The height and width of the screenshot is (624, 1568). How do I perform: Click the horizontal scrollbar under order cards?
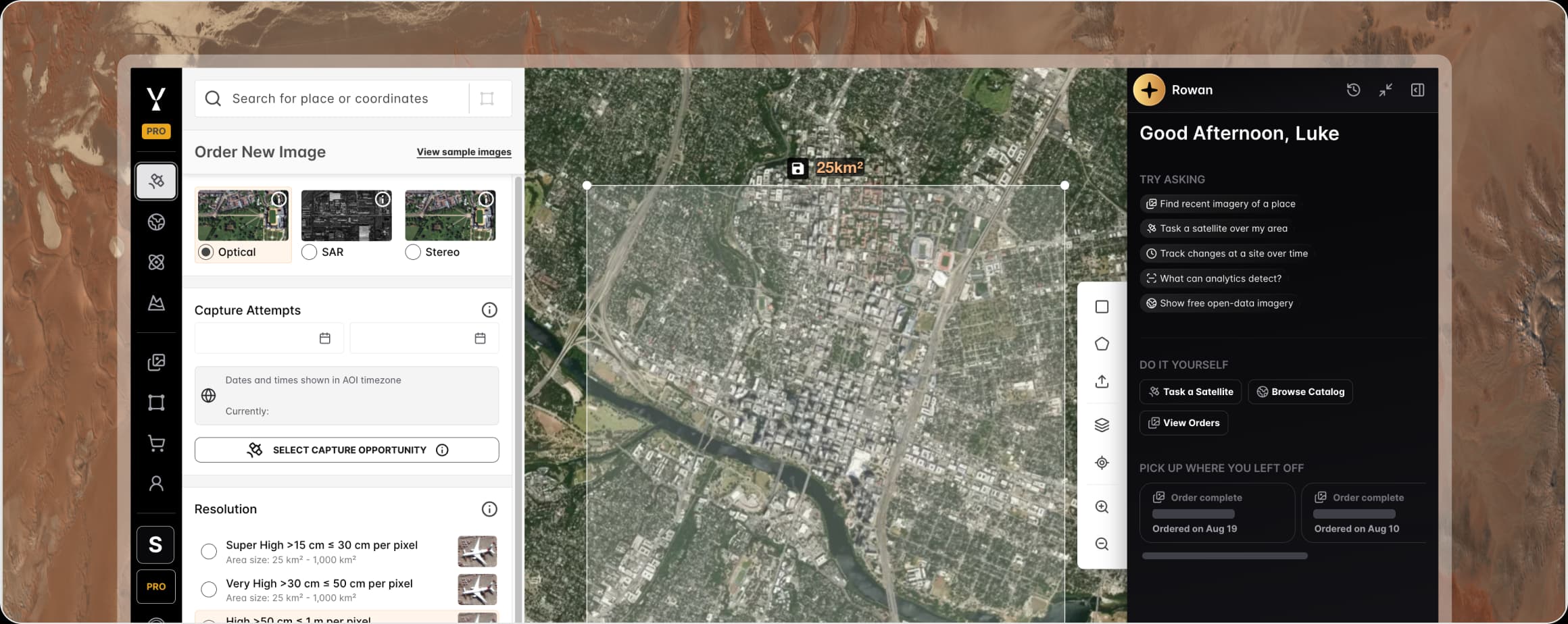click(1225, 556)
